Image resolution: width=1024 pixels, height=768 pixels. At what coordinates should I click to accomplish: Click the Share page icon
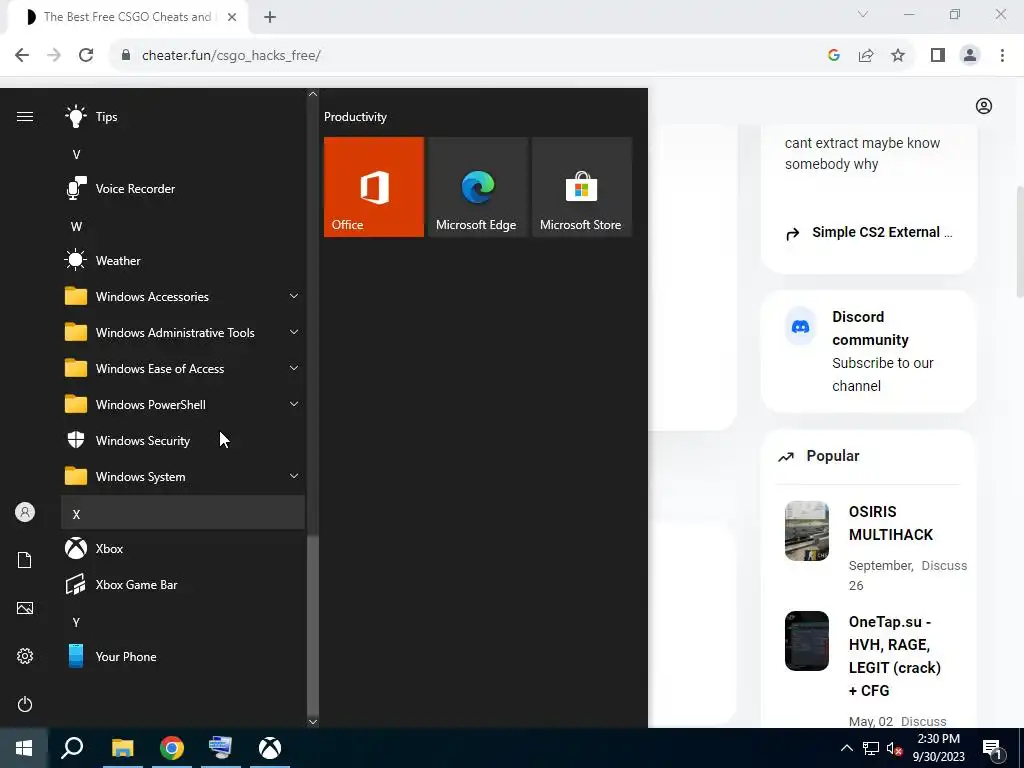pos(866,56)
